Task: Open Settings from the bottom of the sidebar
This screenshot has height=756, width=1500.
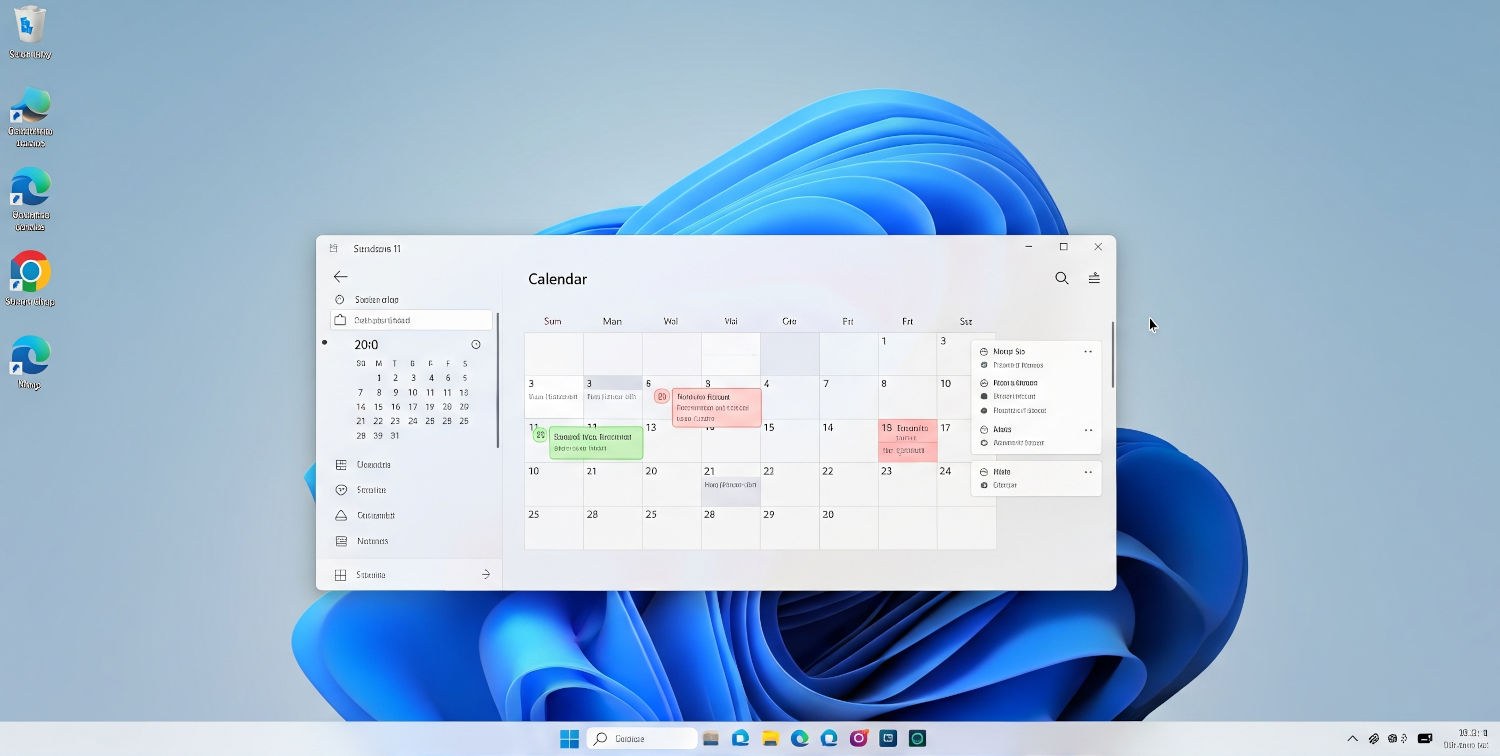Action: [x=371, y=575]
